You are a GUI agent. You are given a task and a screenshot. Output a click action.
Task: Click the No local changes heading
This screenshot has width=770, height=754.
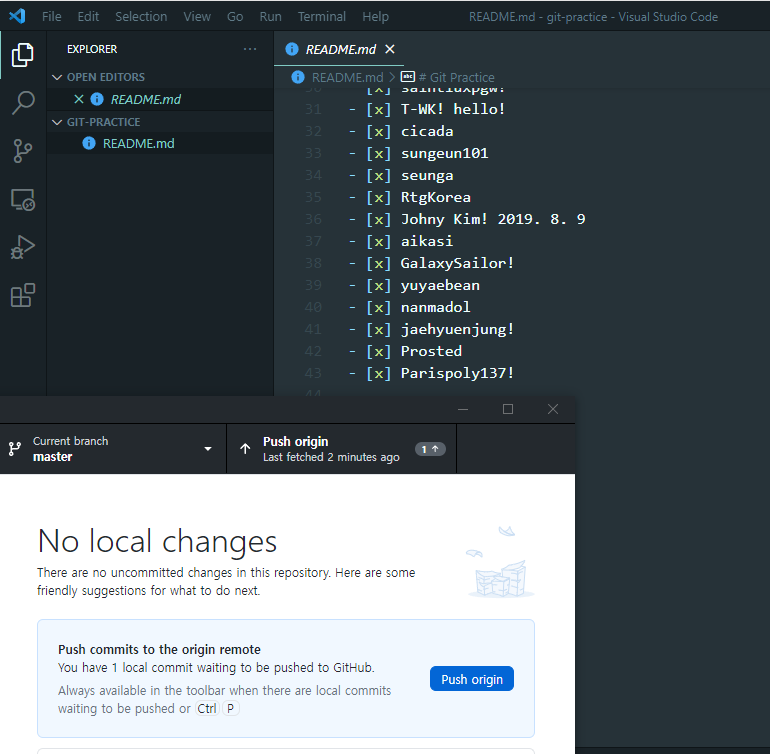157,541
